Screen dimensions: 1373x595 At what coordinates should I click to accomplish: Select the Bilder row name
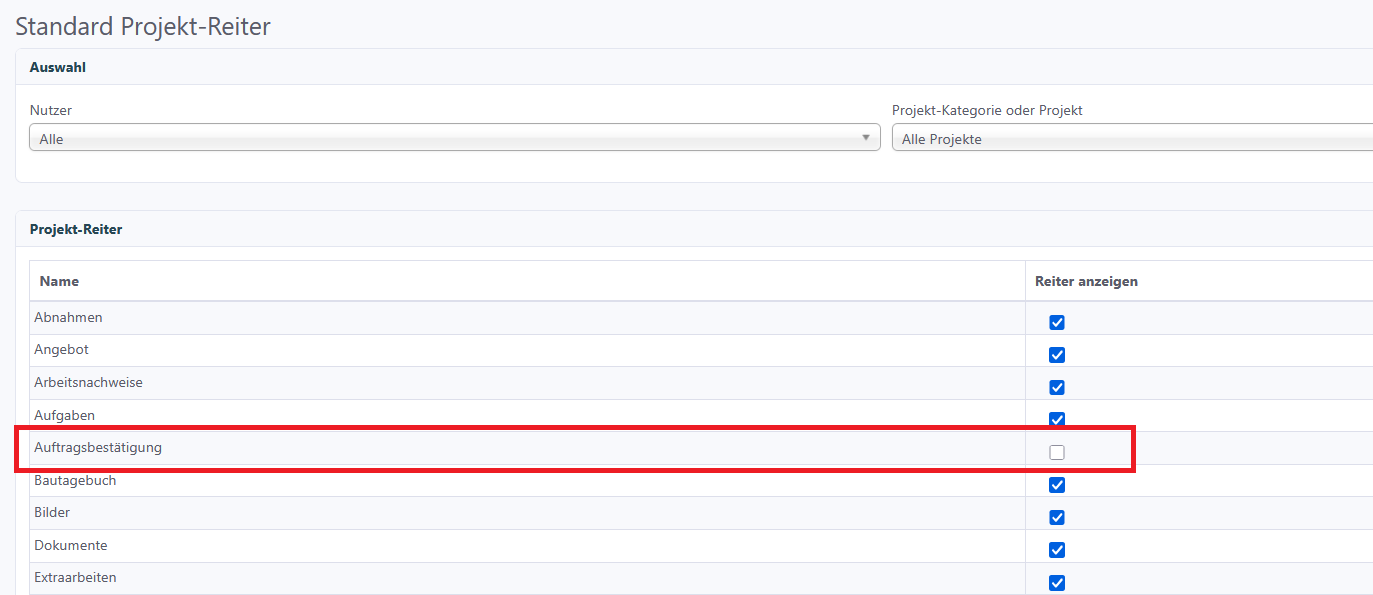tap(52, 512)
